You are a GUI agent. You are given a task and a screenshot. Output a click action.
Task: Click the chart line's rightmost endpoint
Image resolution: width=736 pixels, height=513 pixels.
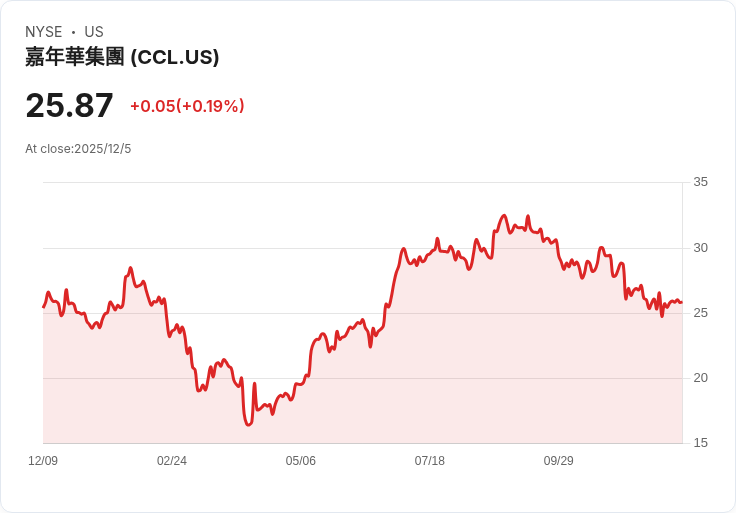click(x=682, y=302)
